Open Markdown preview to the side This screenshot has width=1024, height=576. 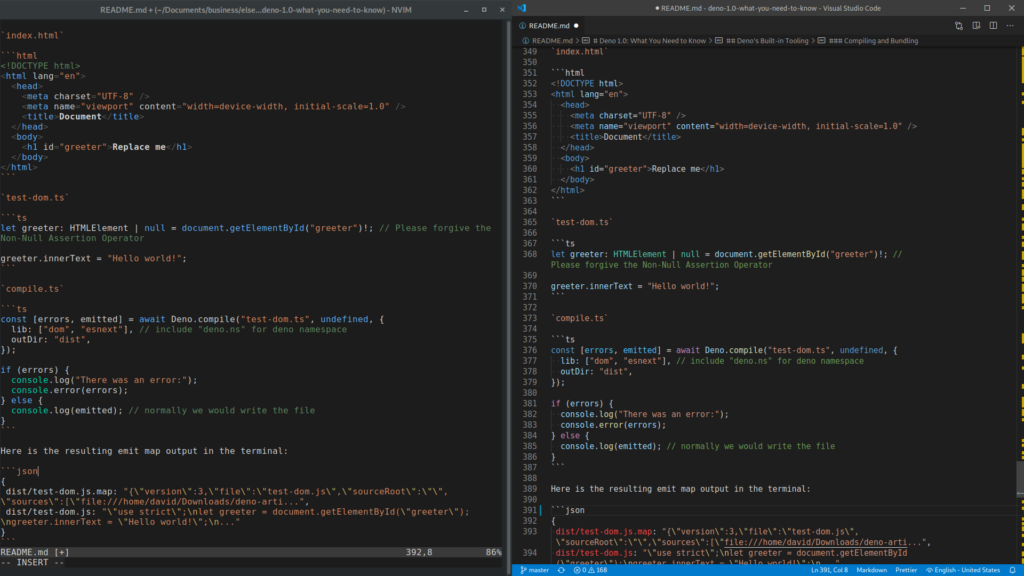(976, 26)
